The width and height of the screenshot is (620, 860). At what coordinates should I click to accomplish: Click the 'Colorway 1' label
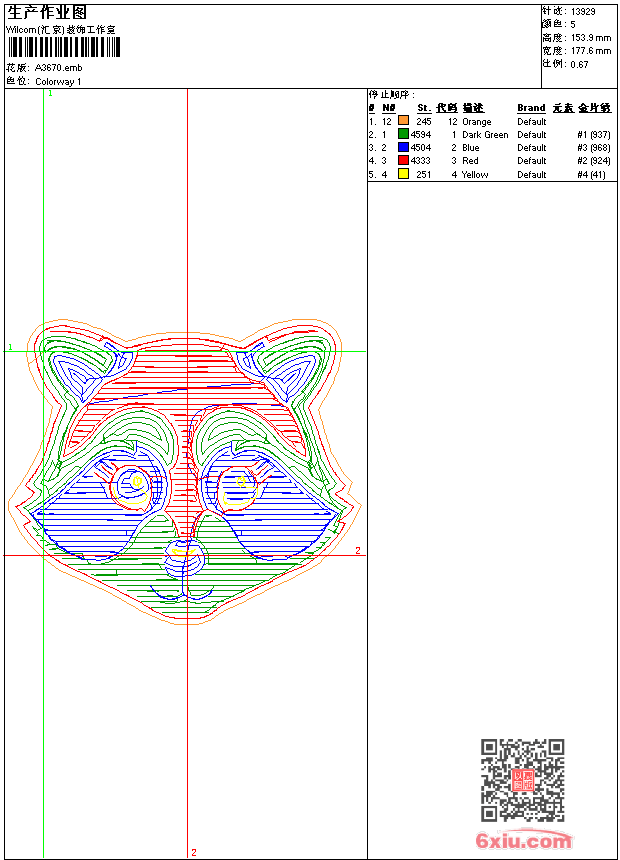coord(58,82)
